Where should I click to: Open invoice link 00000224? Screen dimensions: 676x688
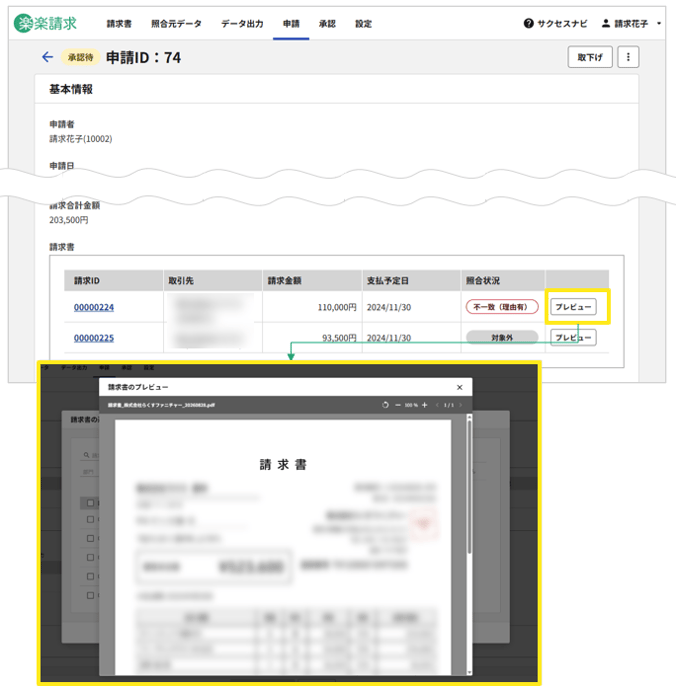pos(94,307)
